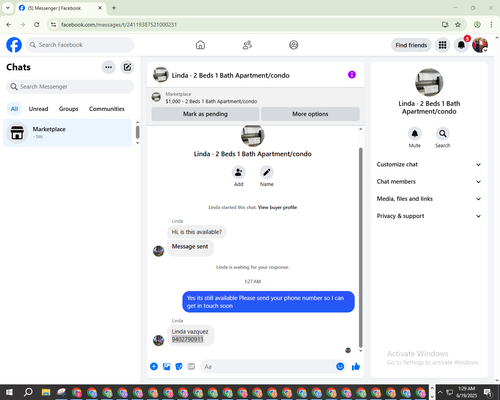Click the Search Messenger field
Screen dimensions: 500x400
click(x=70, y=87)
